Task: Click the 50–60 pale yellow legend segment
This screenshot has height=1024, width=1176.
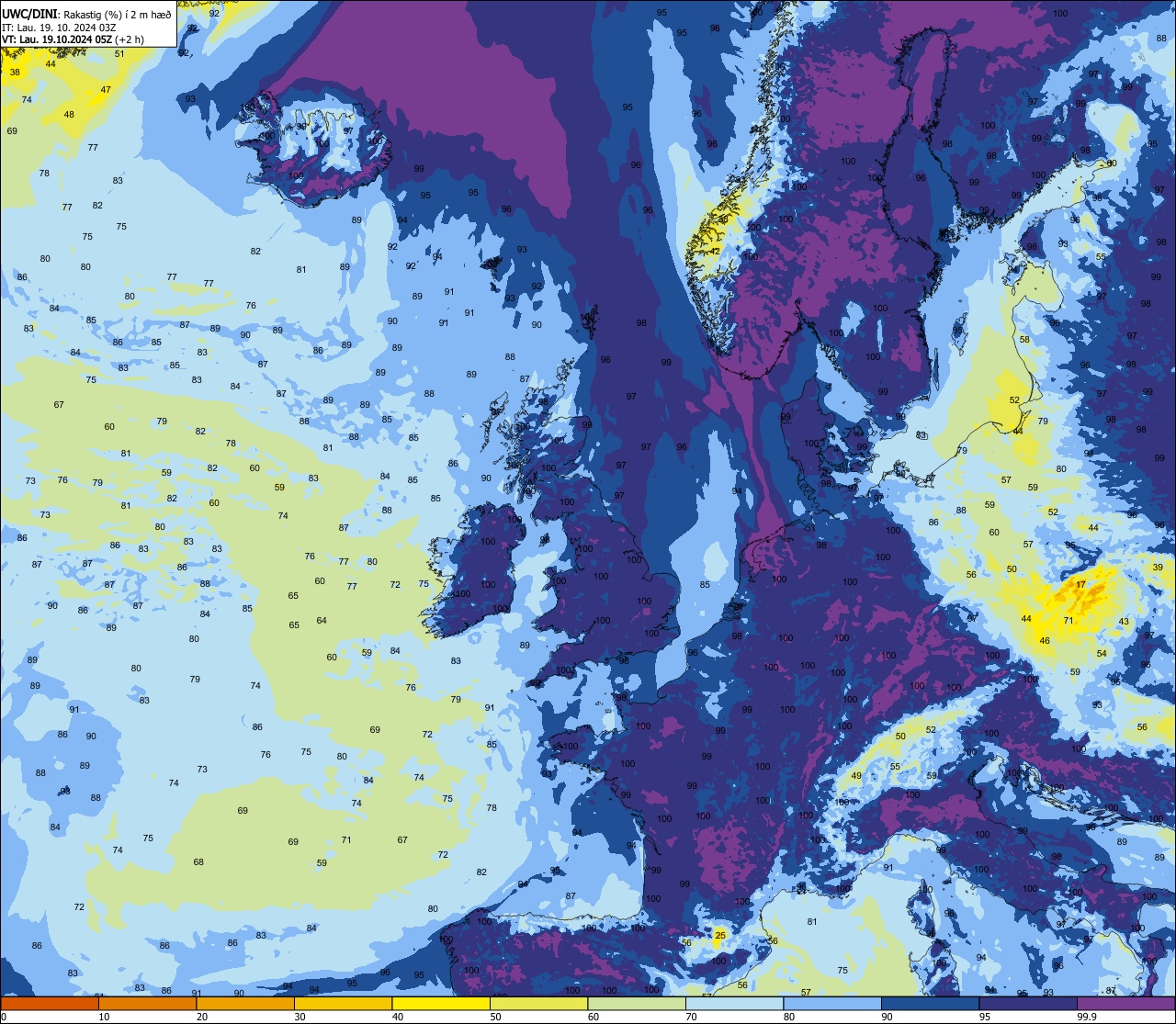Action: [538, 1003]
